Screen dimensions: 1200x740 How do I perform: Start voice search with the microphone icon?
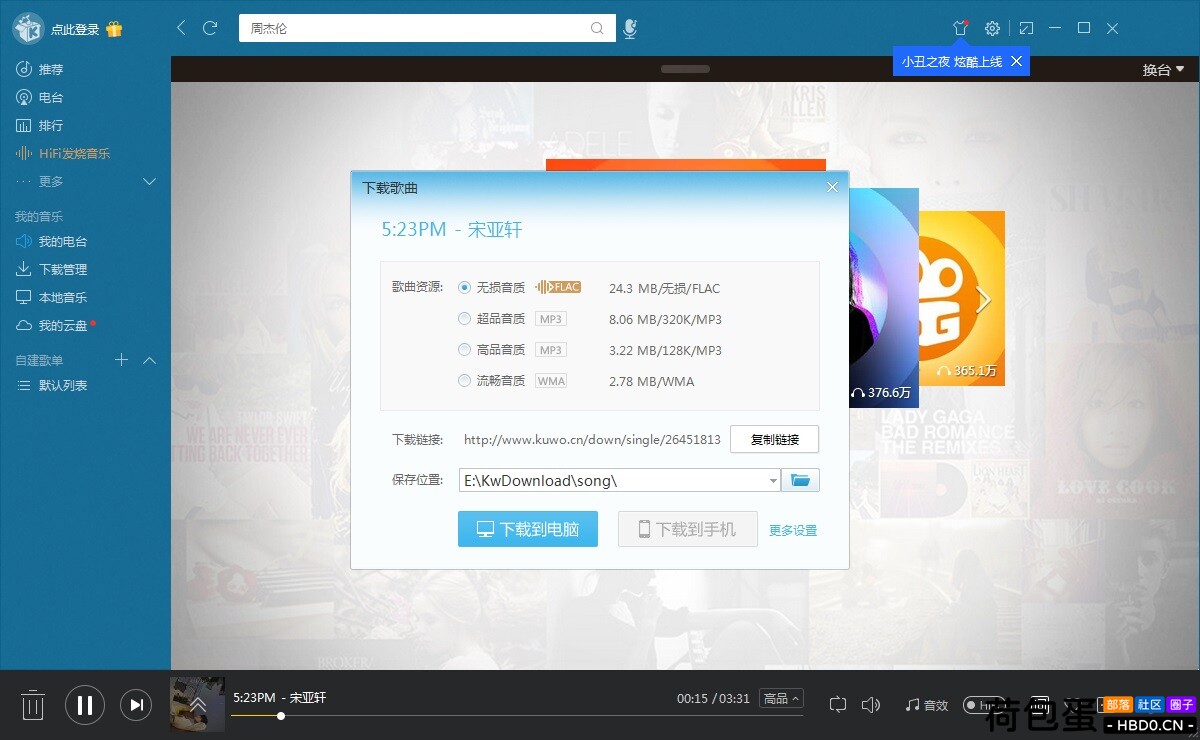(629, 29)
